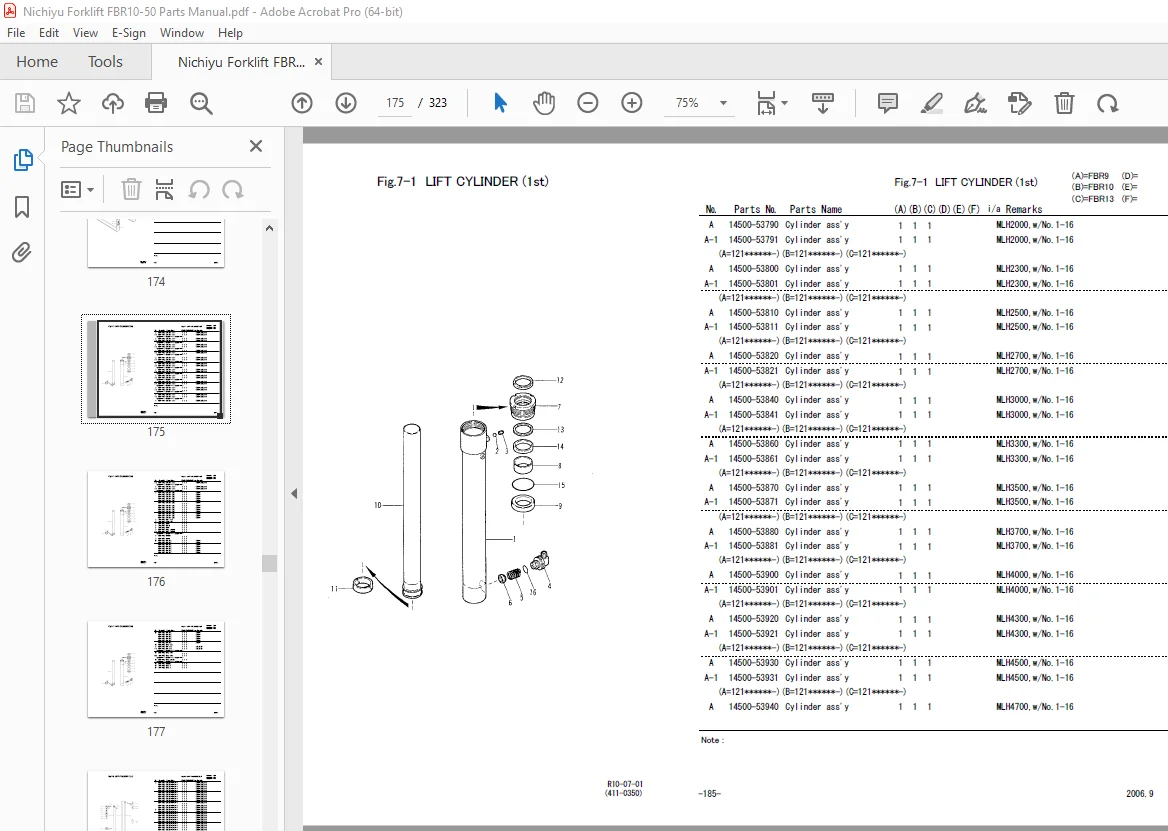Image resolution: width=1168 pixels, height=831 pixels.
Task: Select page 177 thumbnail
Action: pyautogui.click(x=156, y=669)
